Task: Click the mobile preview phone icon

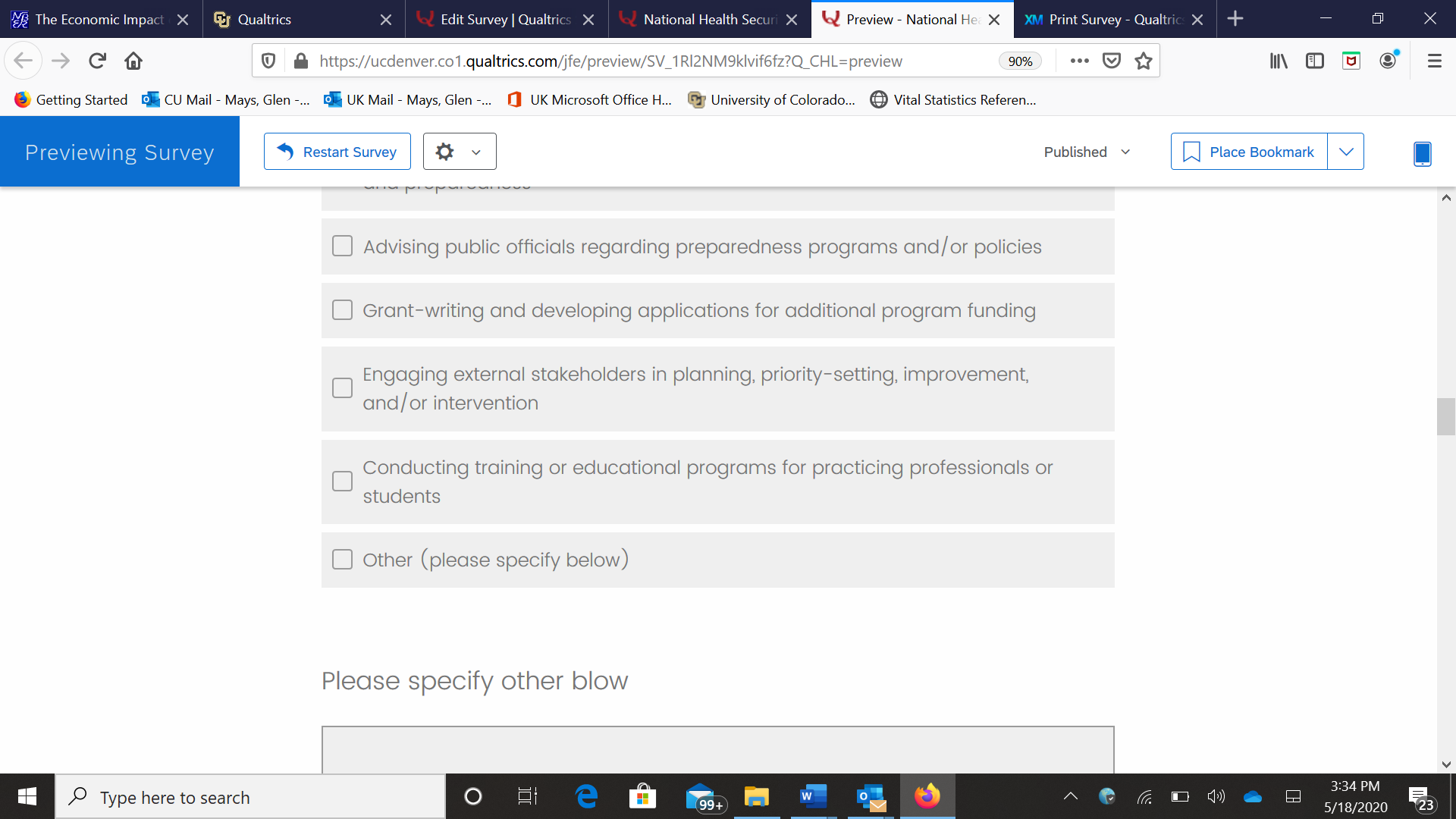Action: pos(1422,153)
